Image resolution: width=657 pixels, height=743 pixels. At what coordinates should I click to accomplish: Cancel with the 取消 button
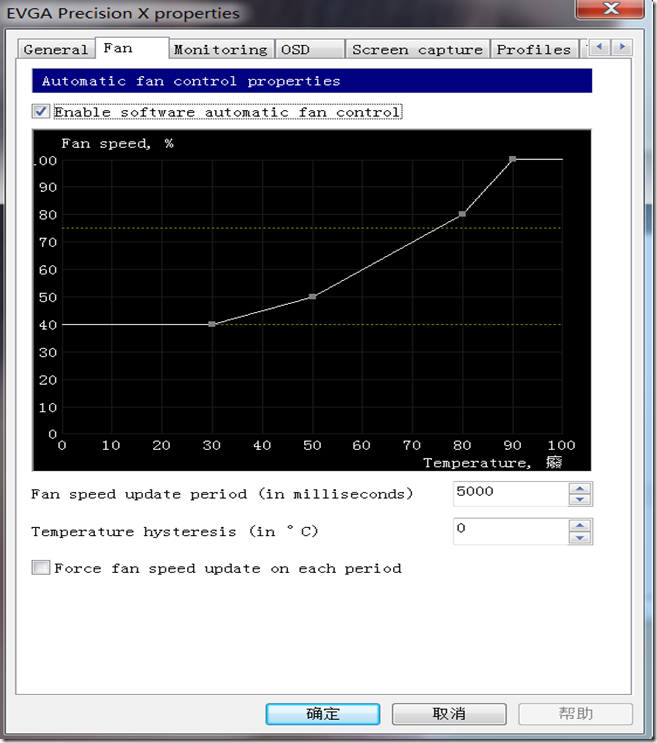tap(449, 714)
